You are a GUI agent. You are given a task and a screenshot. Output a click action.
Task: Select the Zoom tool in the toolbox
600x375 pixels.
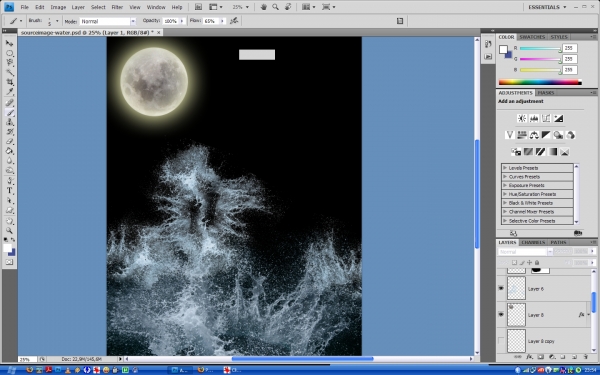point(10,231)
